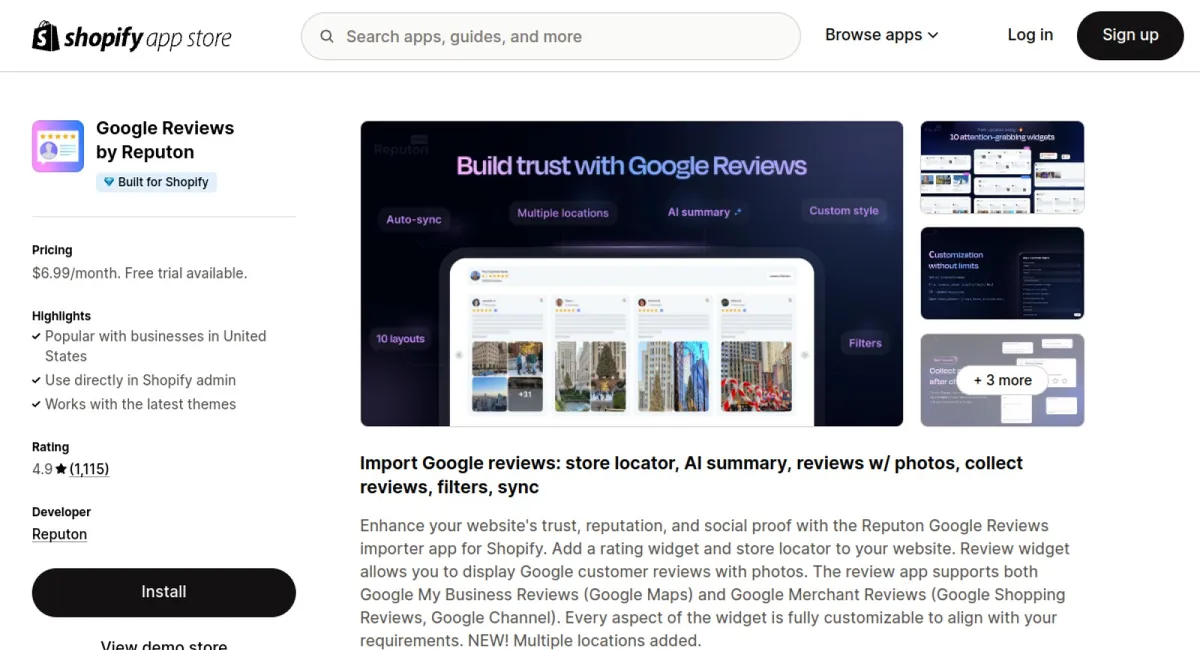Image resolution: width=1200 pixels, height=650 pixels.
Task: Open the 10 attention-grabbing widgets thumbnail
Action: [1002, 167]
